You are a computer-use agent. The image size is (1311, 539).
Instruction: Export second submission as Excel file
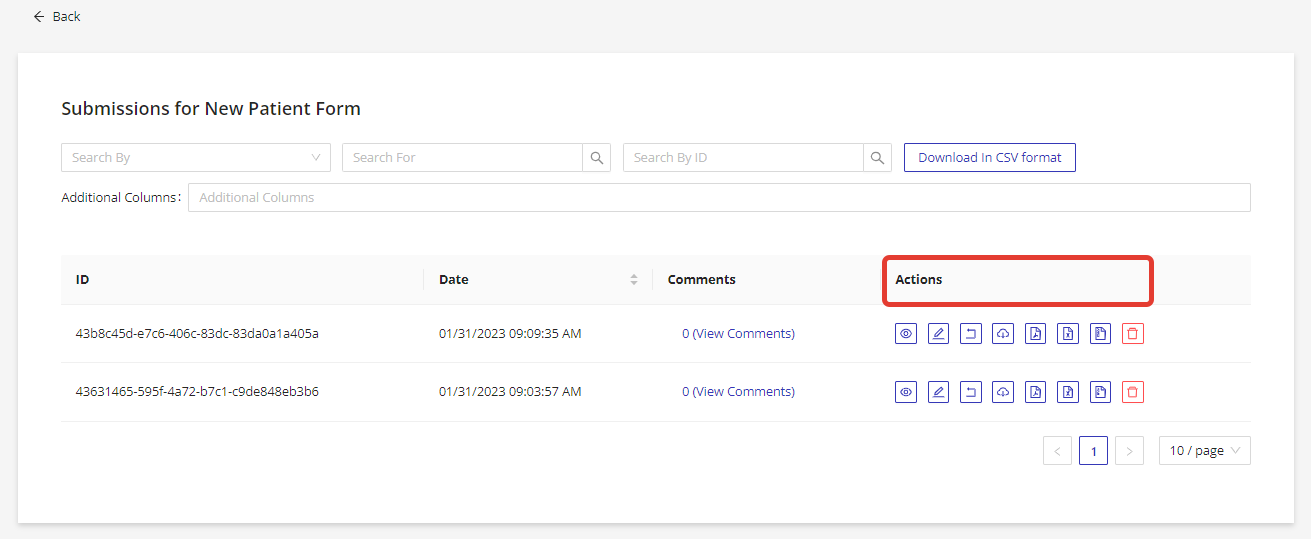coord(1068,392)
